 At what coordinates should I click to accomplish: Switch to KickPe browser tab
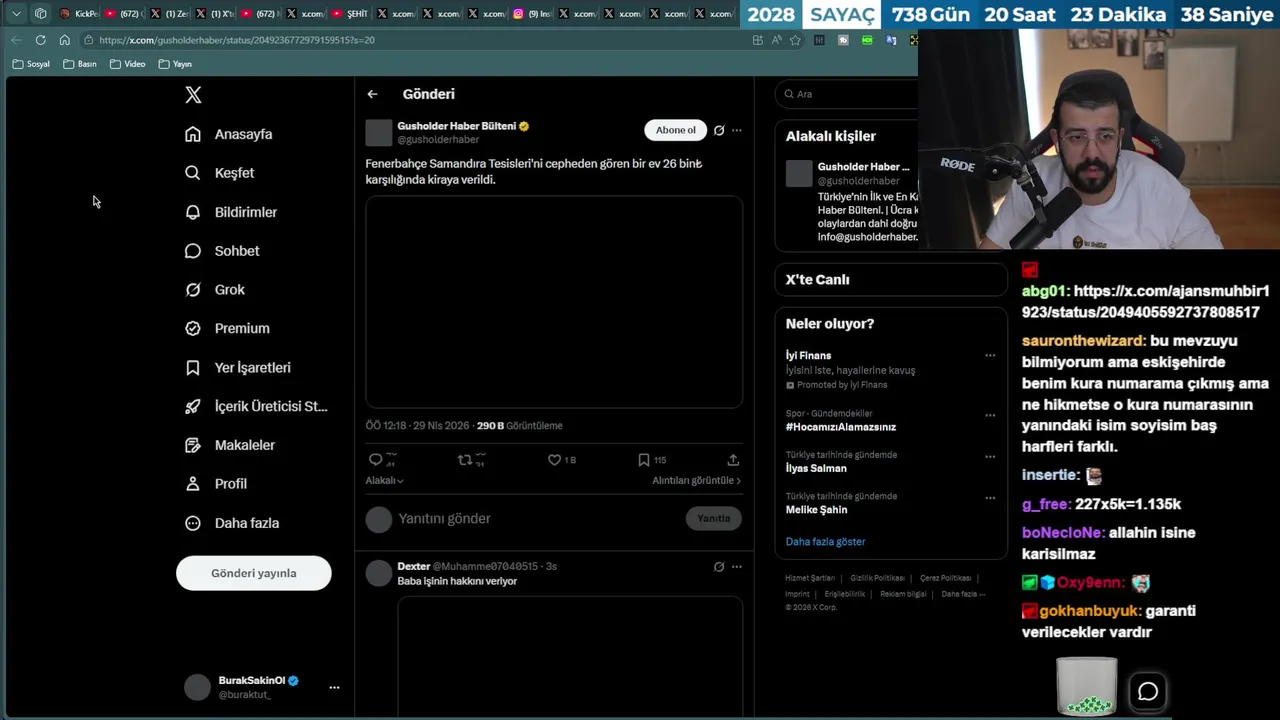tap(79, 14)
